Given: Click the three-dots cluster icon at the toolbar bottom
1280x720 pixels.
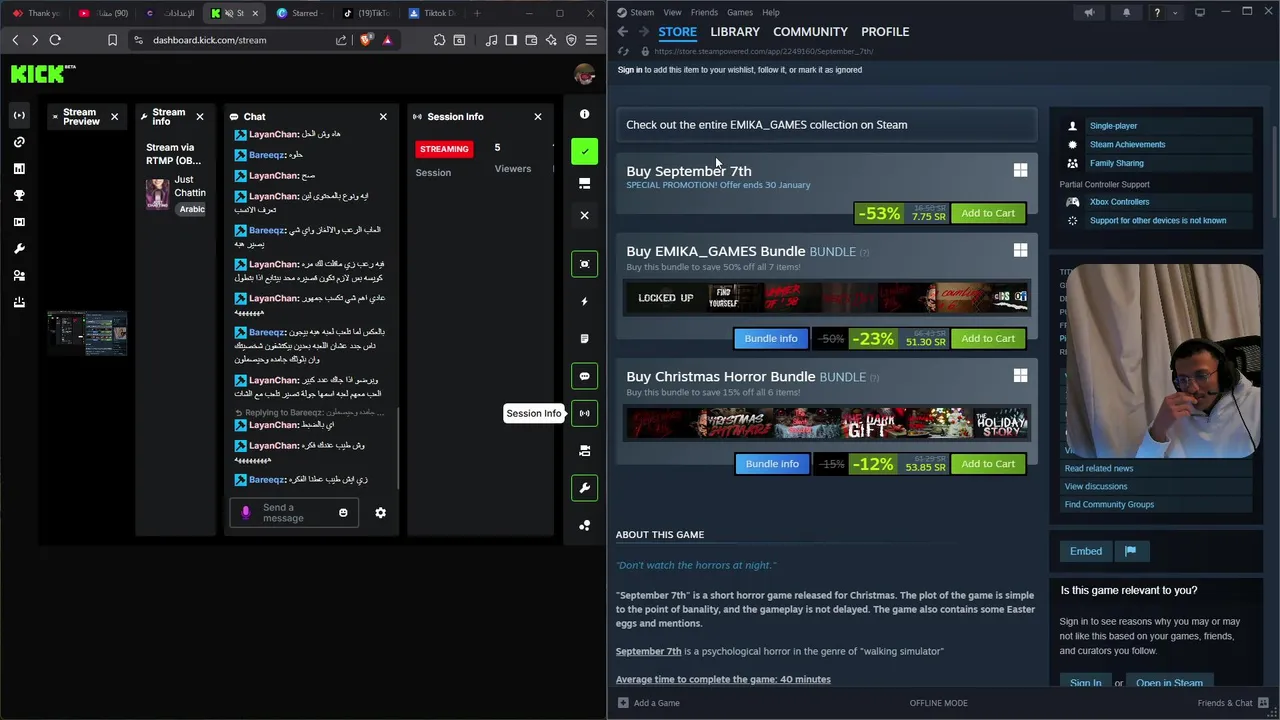Looking at the screenshot, I should (585, 525).
